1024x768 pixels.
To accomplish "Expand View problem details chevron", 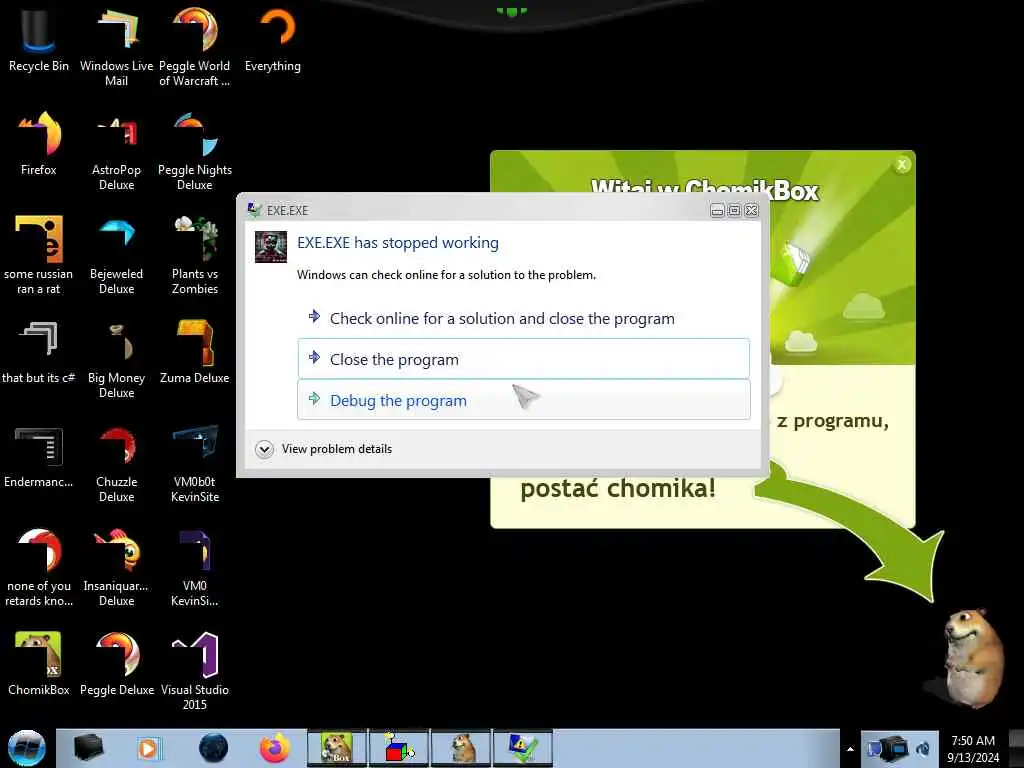I will [x=264, y=449].
